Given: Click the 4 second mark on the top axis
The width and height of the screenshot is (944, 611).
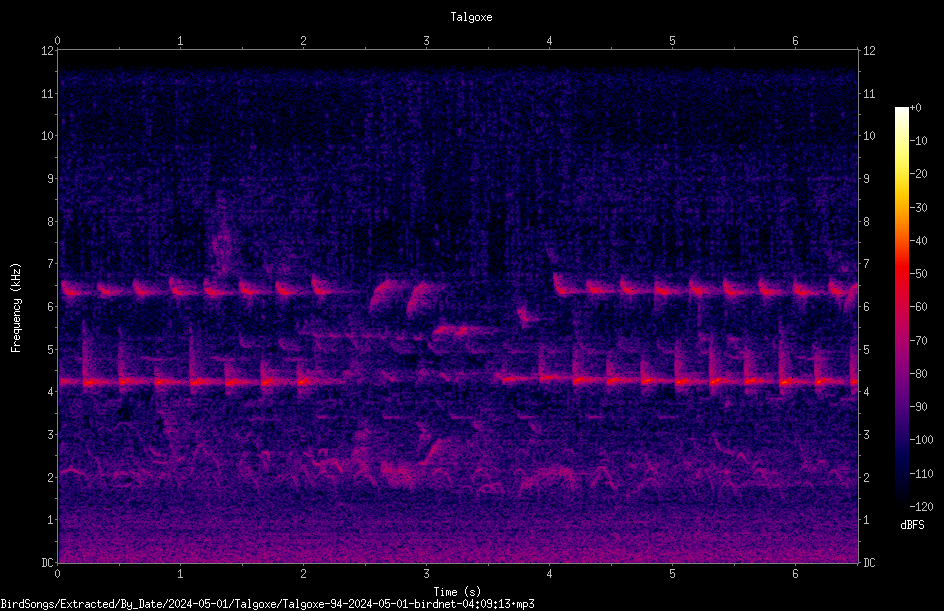Looking at the screenshot, I should tap(549, 41).
